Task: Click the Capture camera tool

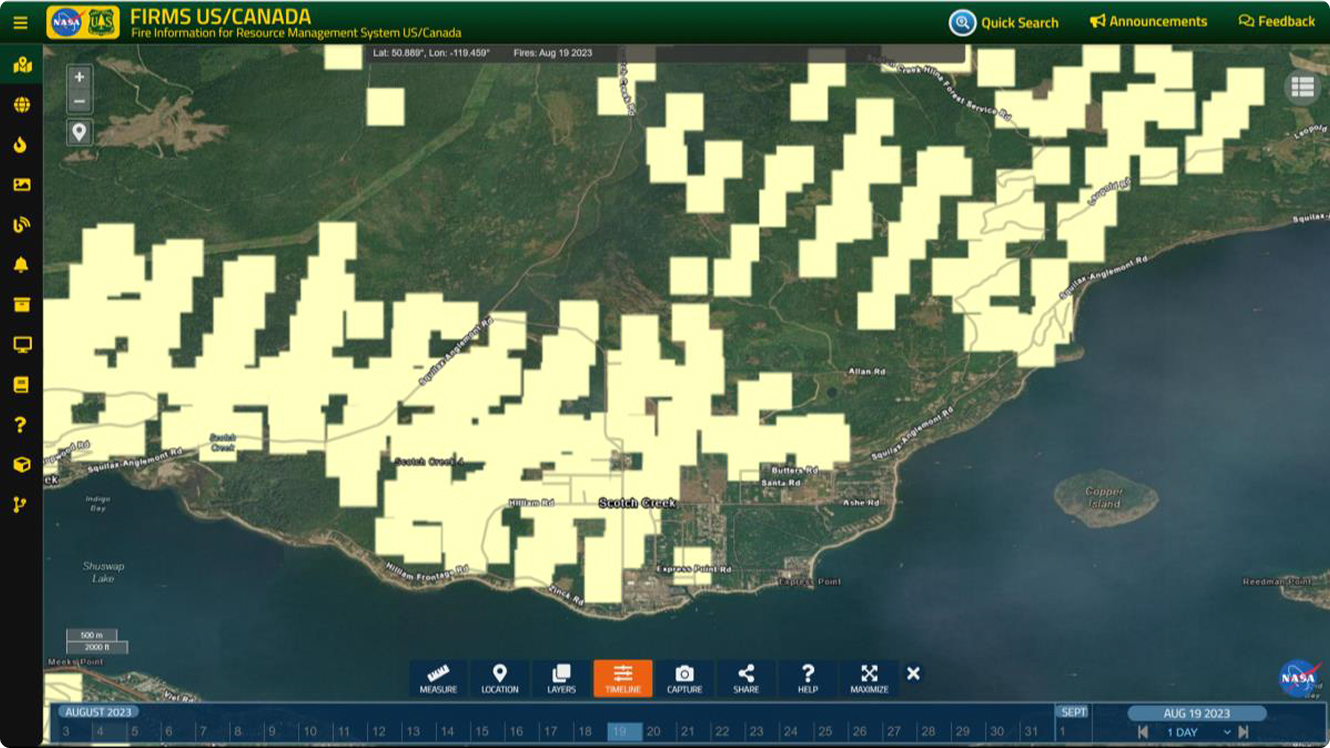Action: click(x=684, y=679)
